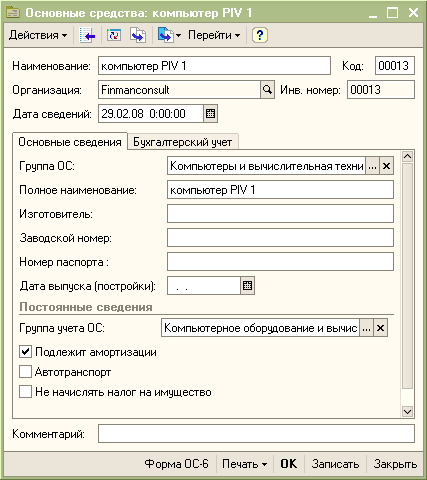Click the reread toolbar icon
Viewport: 427px width, 480px height.
tap(114, 35)
